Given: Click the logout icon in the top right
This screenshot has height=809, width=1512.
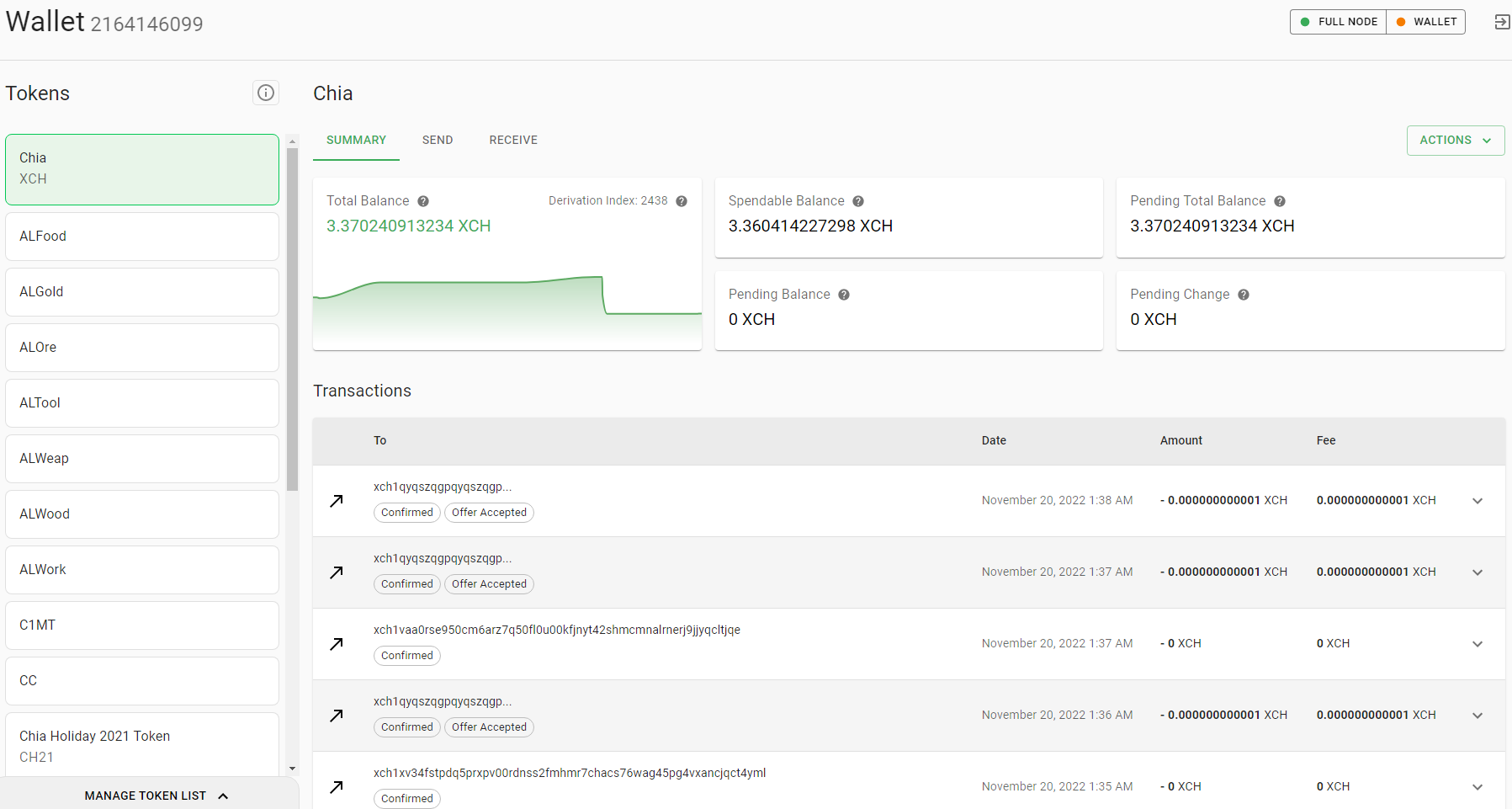Looking at the screenshot, I should (1502, 22).
